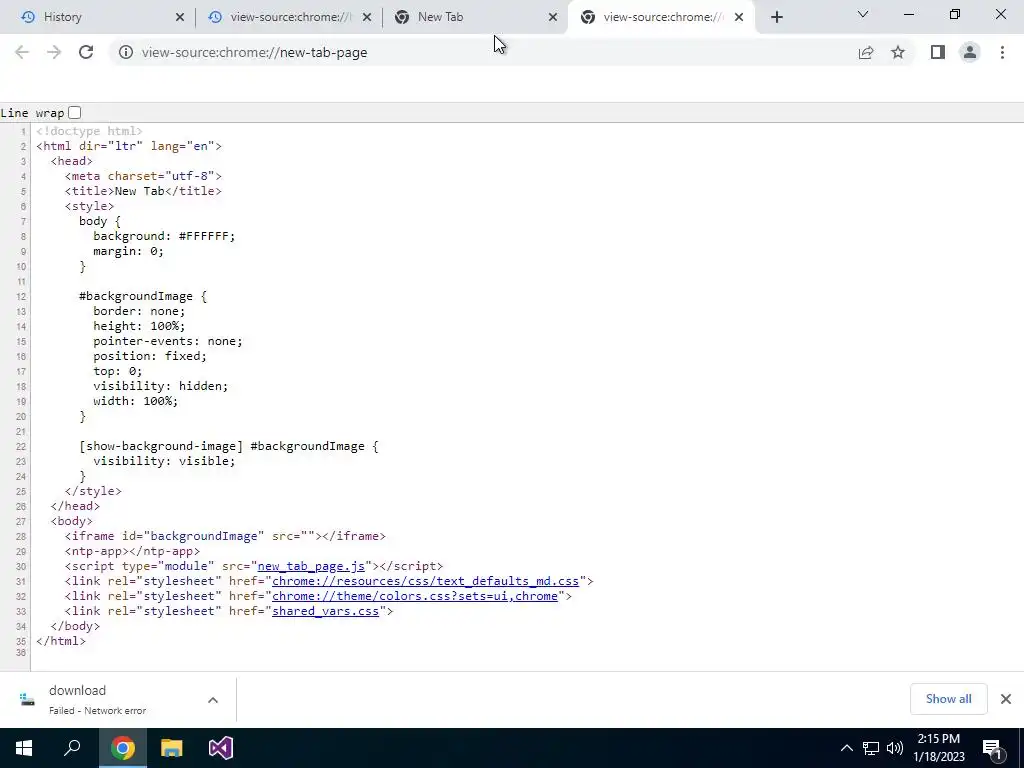Click the browser Back arrow
Image resolution: width=1024 pixels, height=768 pixels.
click(x=22, y=52)
